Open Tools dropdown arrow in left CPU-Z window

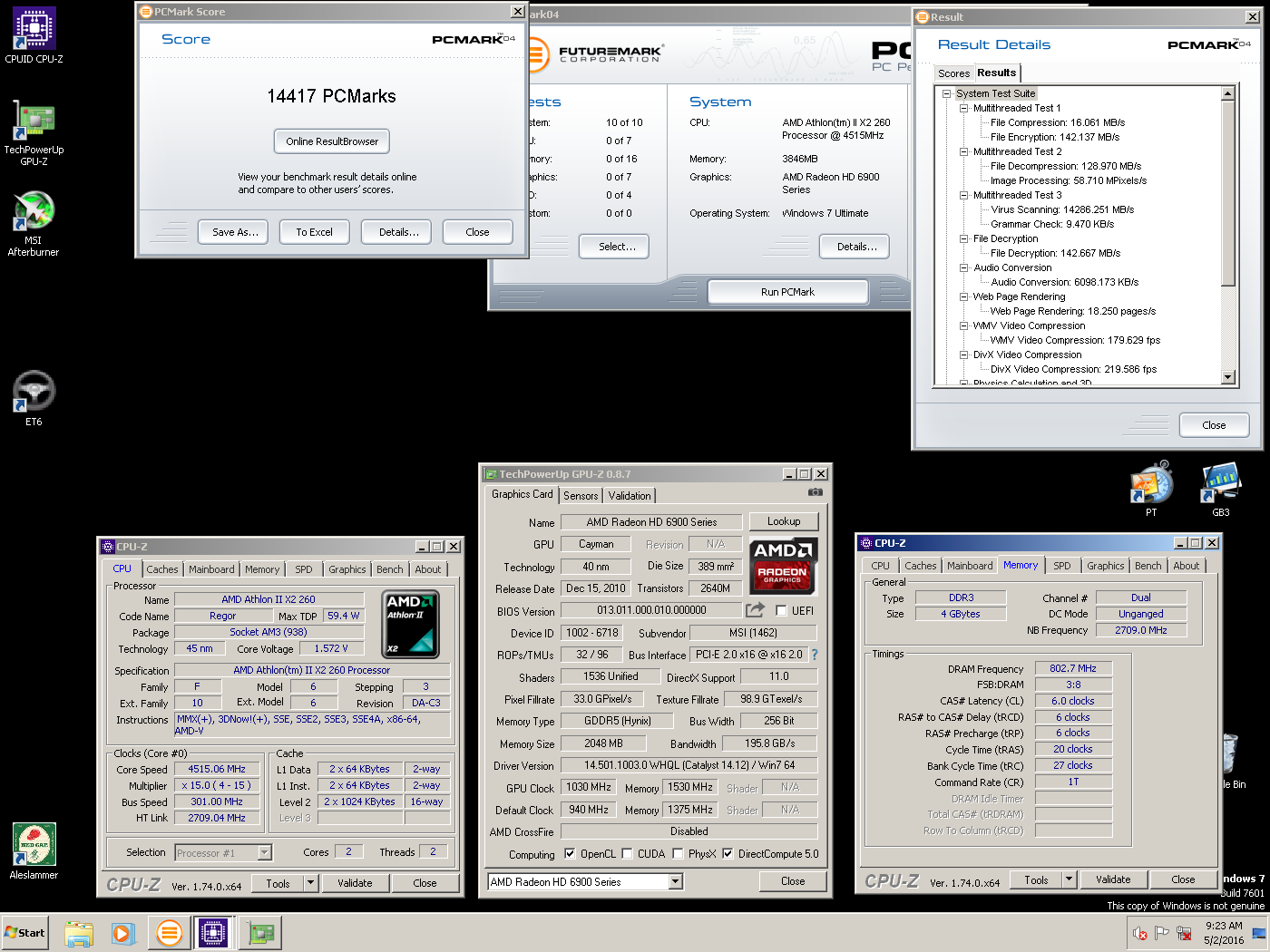tap(310, 883)
